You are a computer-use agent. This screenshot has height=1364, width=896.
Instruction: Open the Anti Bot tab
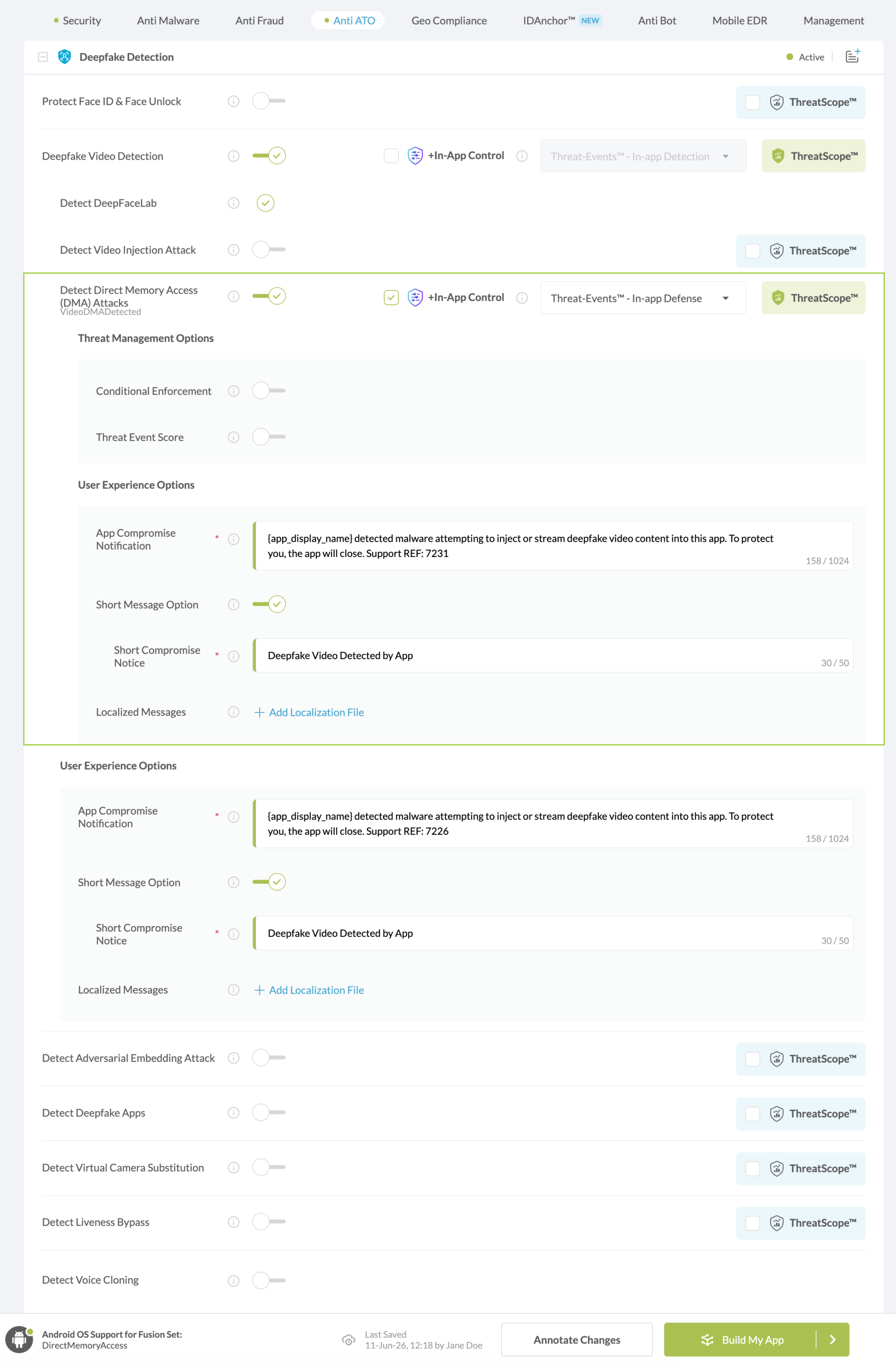tap(657, 21)
